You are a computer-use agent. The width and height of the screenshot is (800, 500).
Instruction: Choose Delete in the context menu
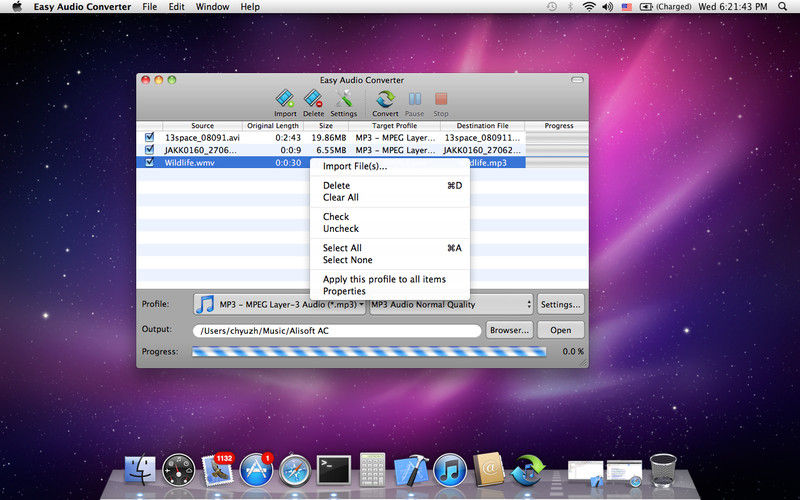390,186
